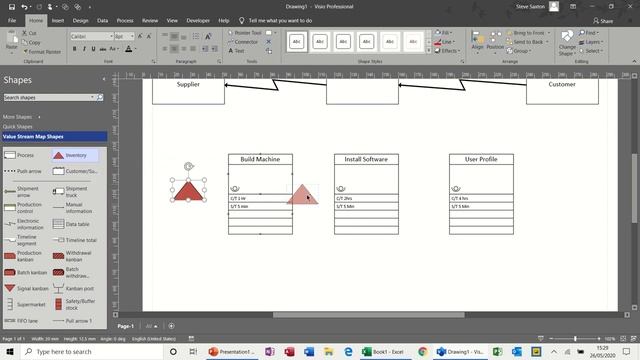
Task: Adjust the zoom slider handle
Action: [575, 339]
